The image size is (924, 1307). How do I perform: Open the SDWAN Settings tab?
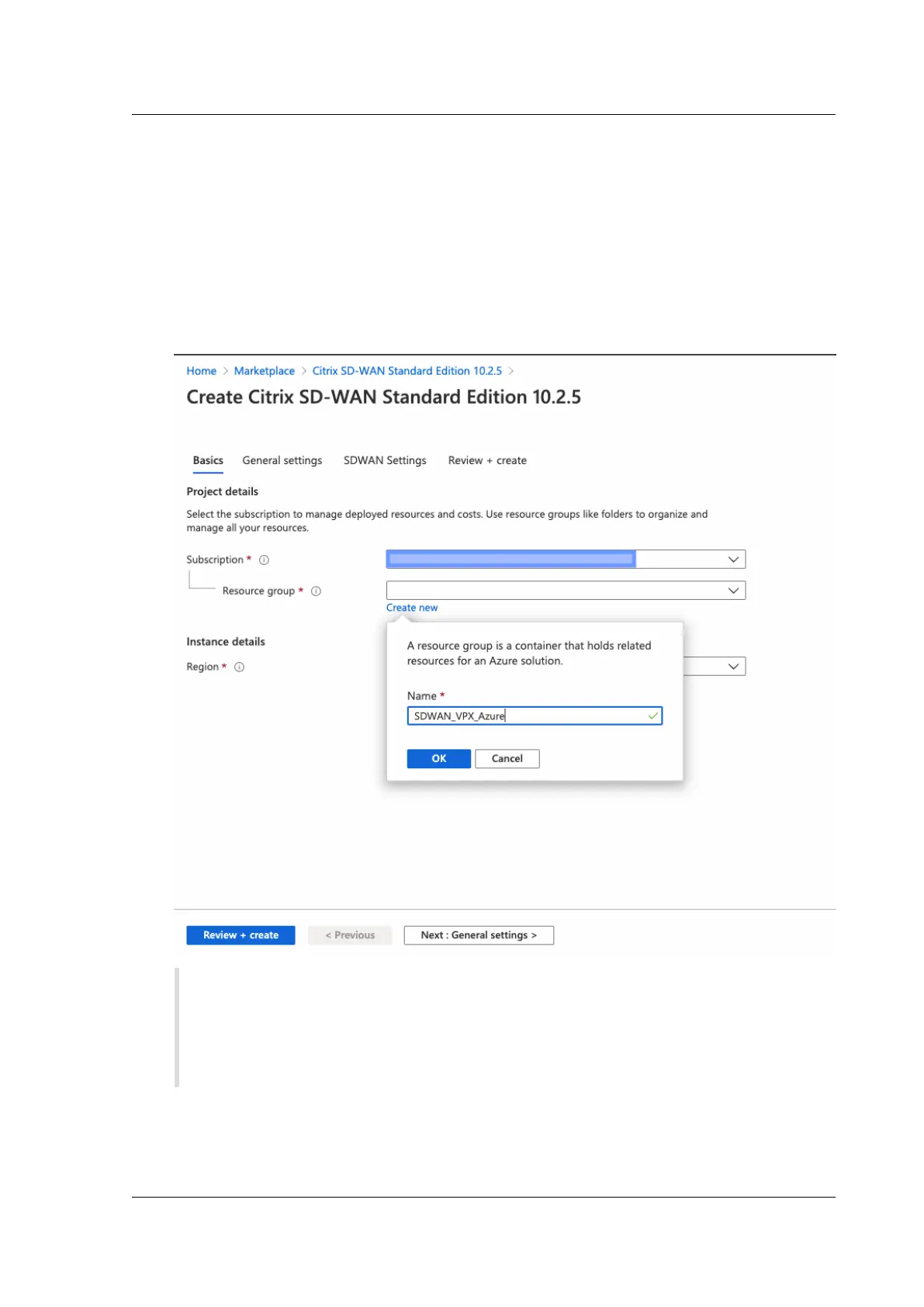(x=385, y=460)
